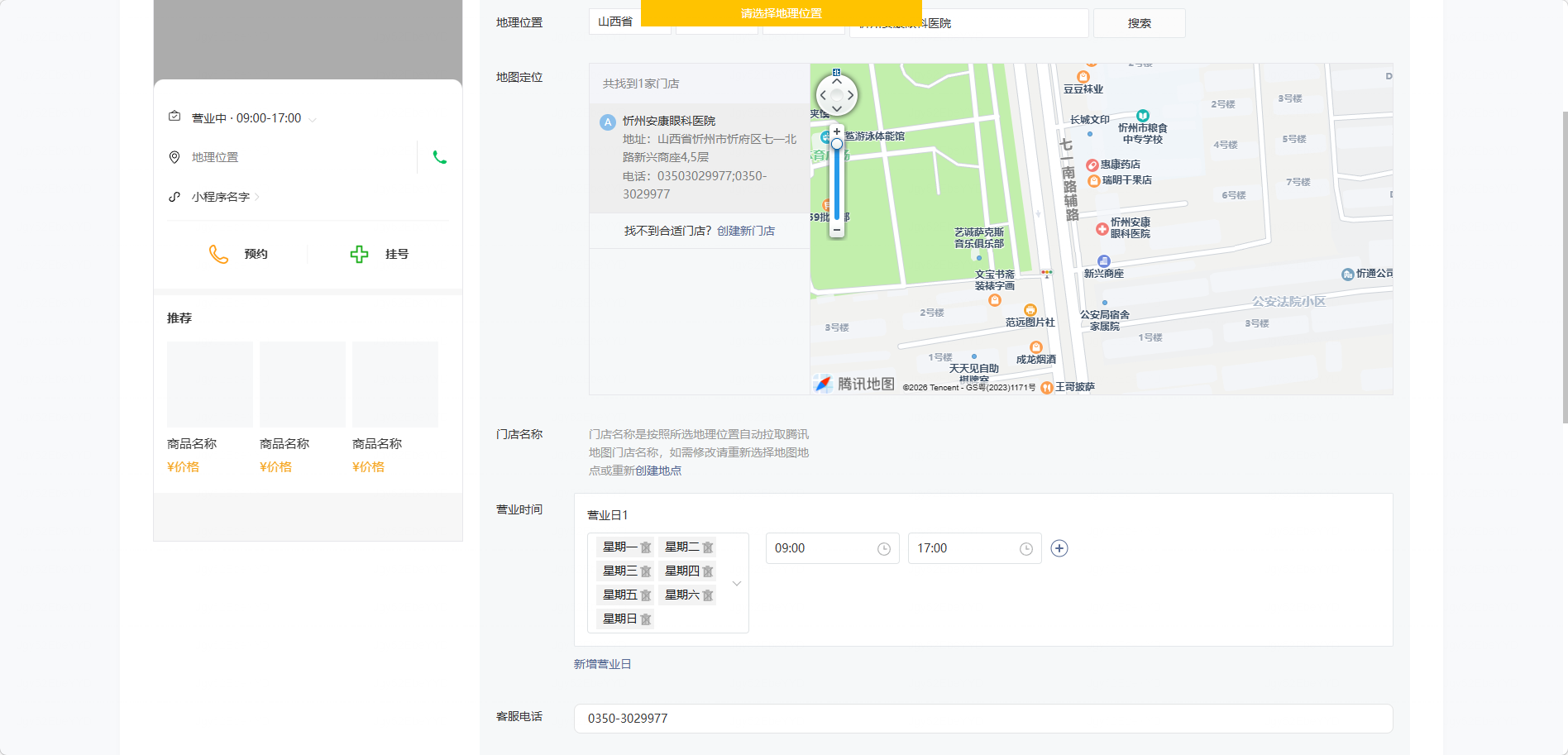
Task: Remove 星期三 tag from business days
Action: tap(646, 571)
